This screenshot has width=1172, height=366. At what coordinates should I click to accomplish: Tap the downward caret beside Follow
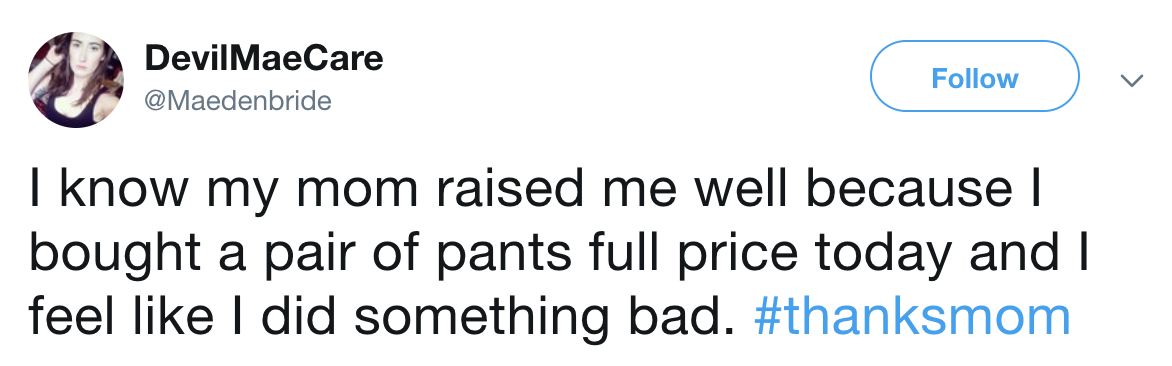pyautogui.click(x=1132, y=80)
